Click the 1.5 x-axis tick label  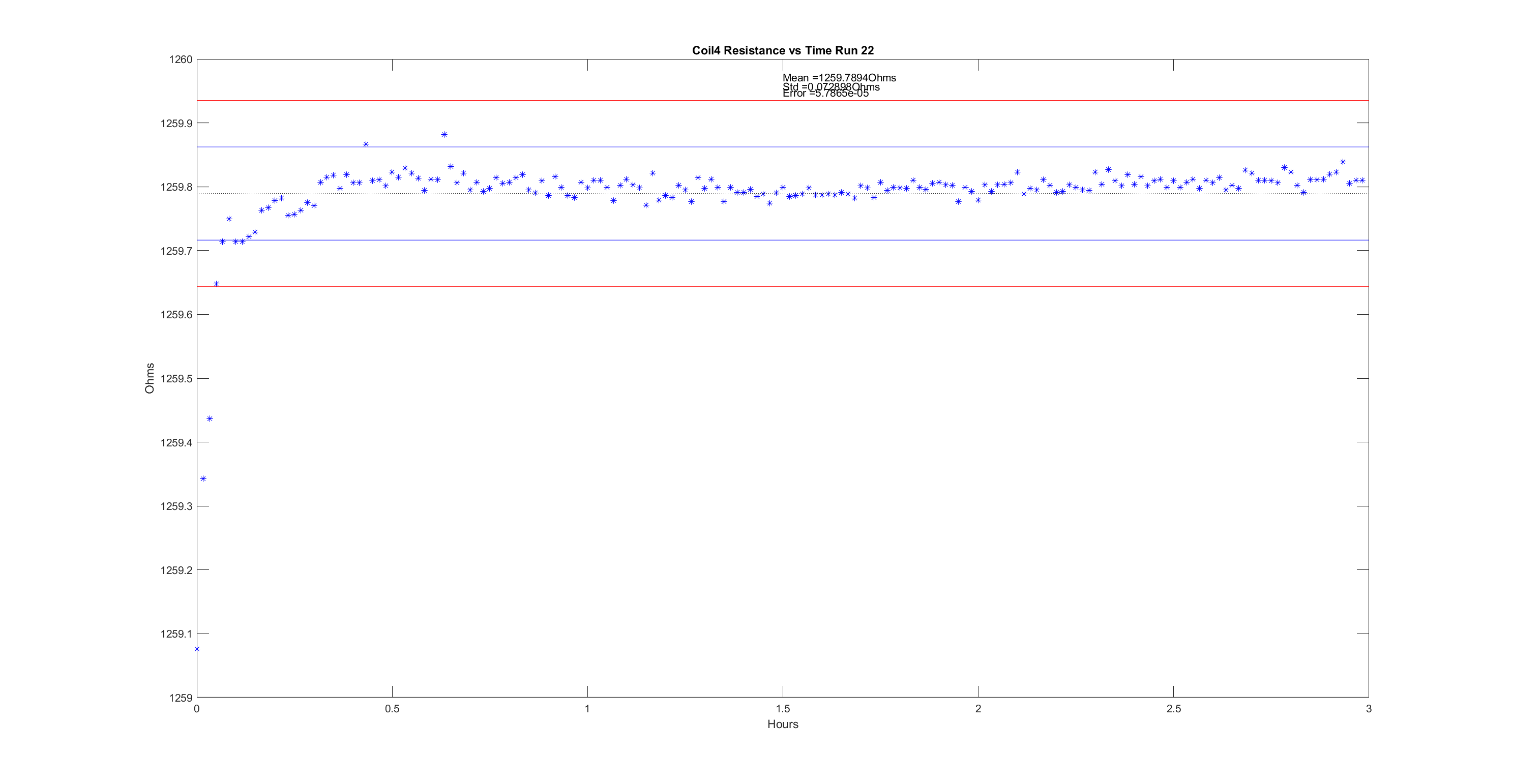(x=782, y=709)
